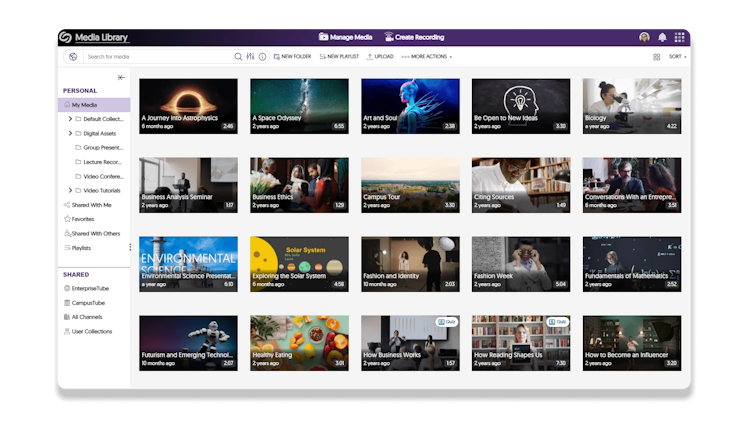Open the A Space Odyssey video
750x422 pixels.
pos(299,106)
